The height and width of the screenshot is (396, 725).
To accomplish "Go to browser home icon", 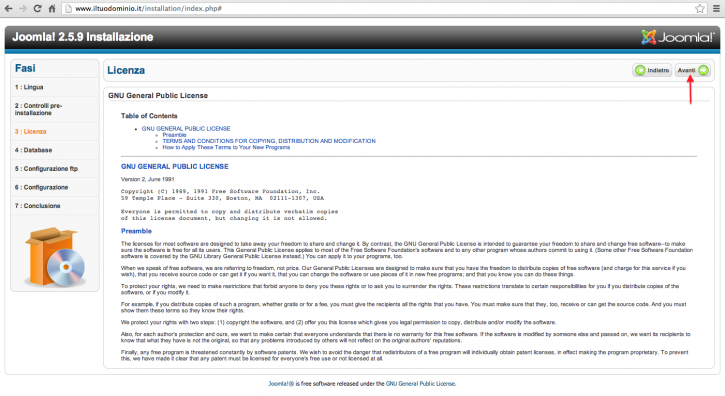I will coord(52,8).
